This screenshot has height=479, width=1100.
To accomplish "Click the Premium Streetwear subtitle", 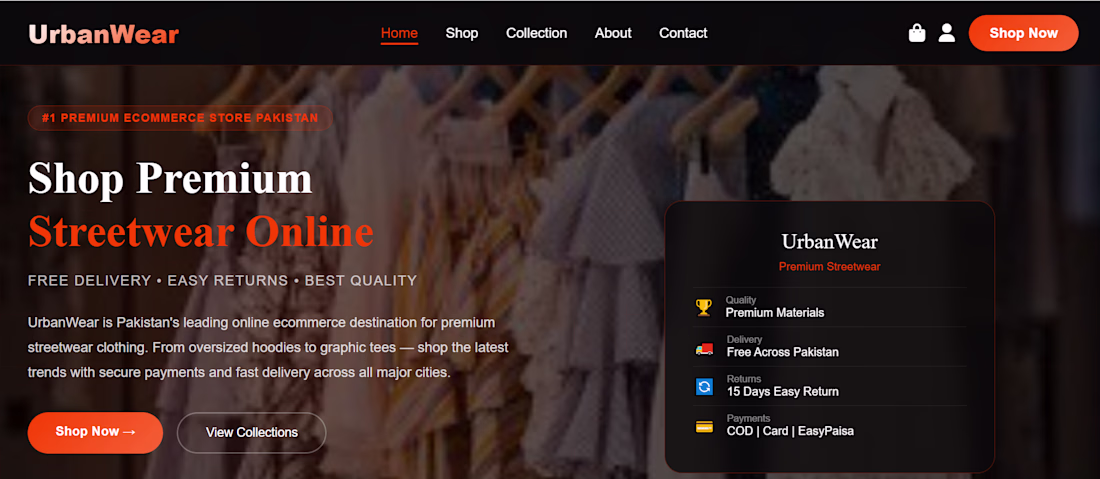I will click(829, 267).
